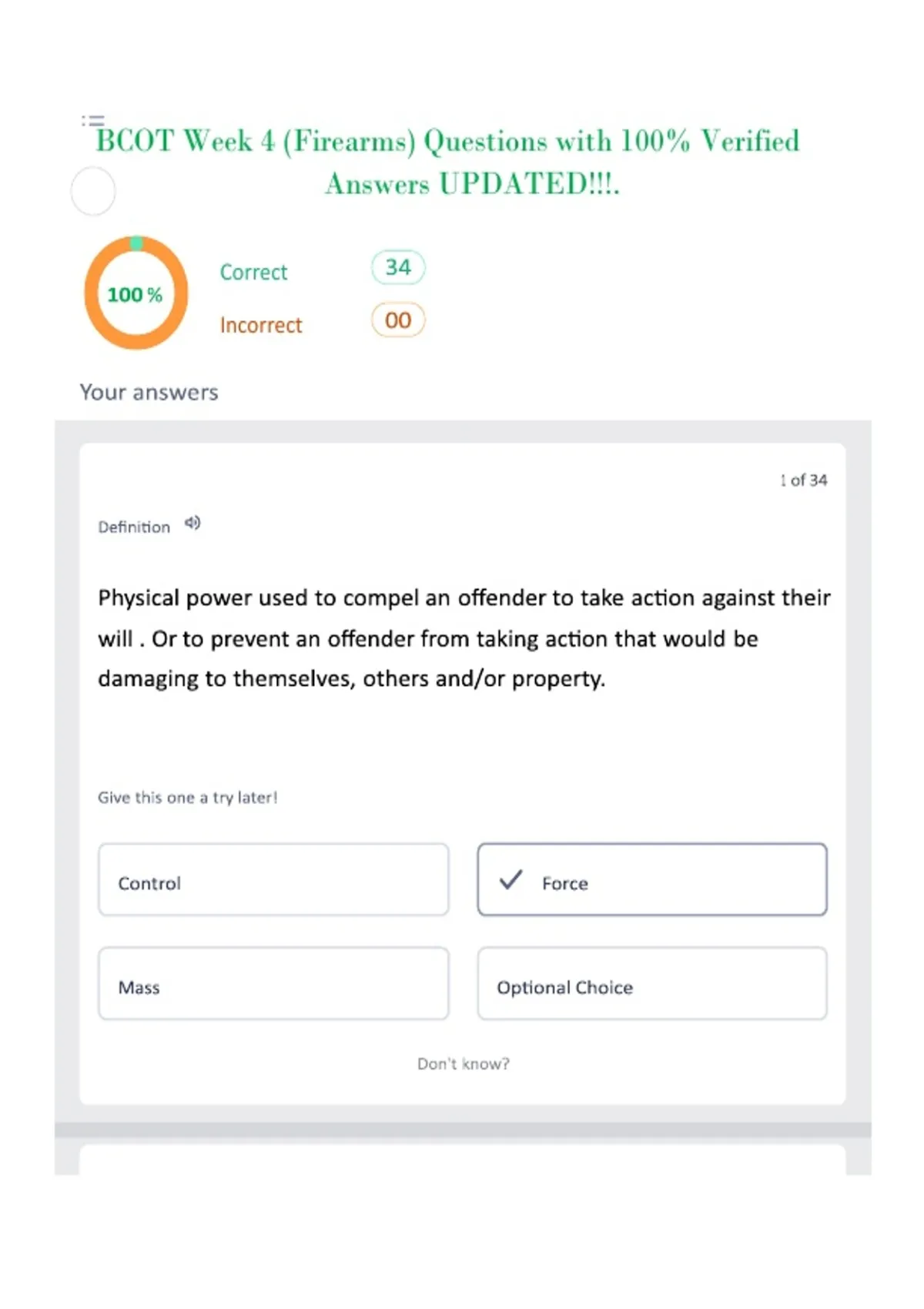Click the Your answers heading
This screenshot has height=1309, width=924.
coord(149,392)
